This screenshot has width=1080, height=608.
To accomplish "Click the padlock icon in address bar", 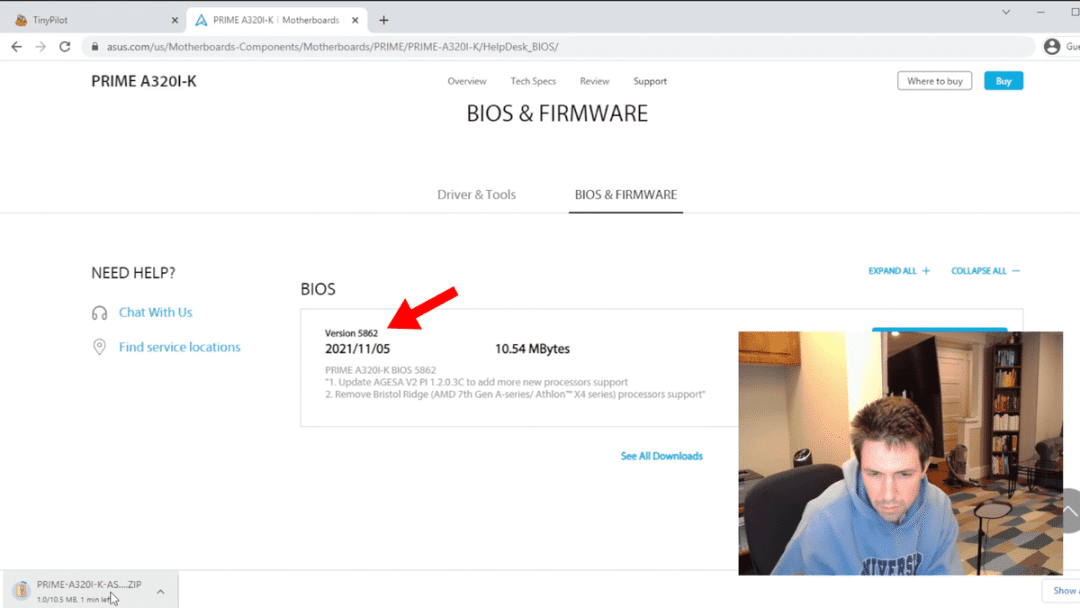I will click(x=95, y=47).
